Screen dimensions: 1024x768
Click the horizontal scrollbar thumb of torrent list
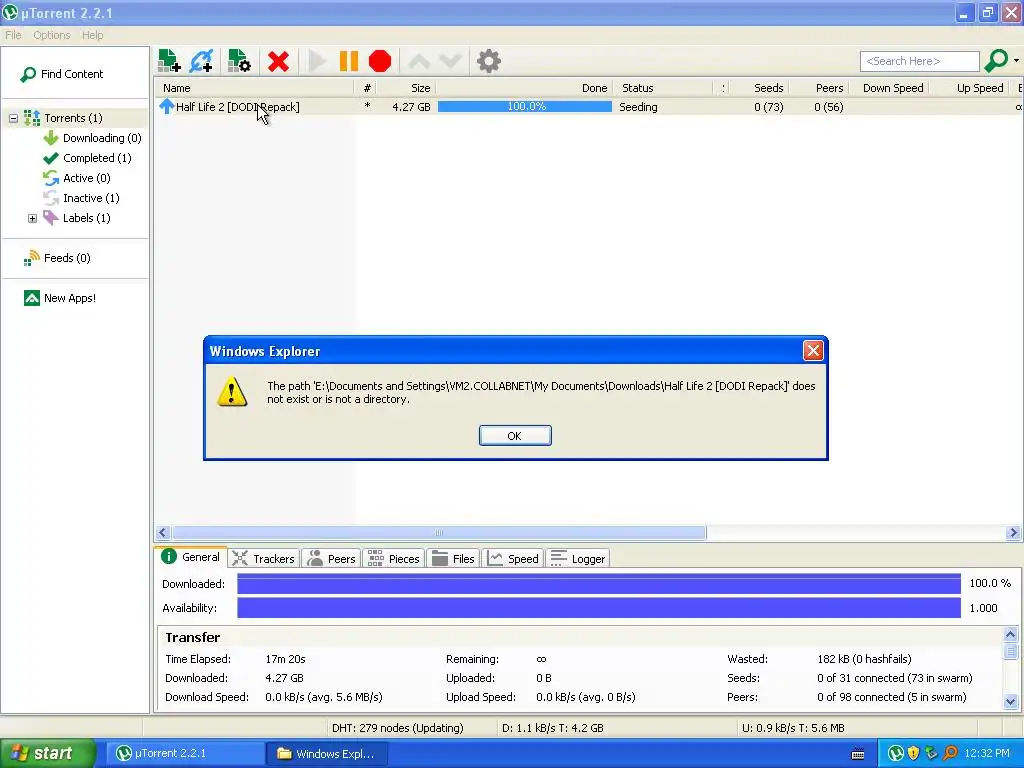(x=439, y=533)
